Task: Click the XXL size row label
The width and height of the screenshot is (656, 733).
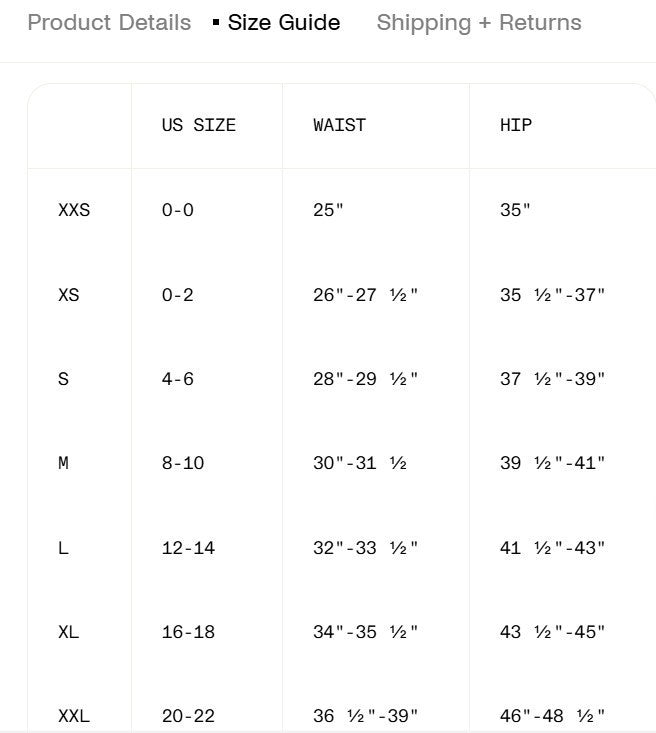Action: [74, 716]
